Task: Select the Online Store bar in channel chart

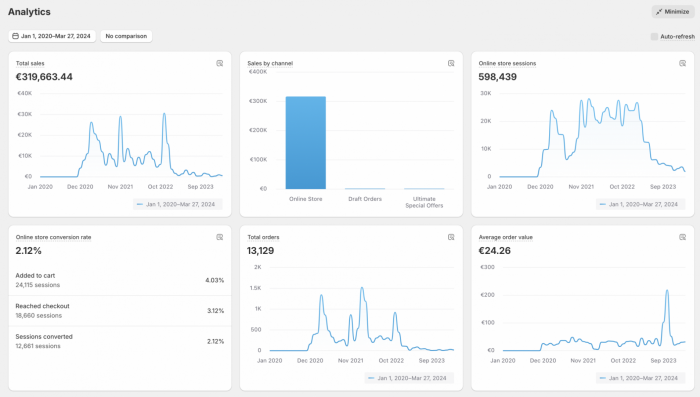Action: tap(306, 143)
